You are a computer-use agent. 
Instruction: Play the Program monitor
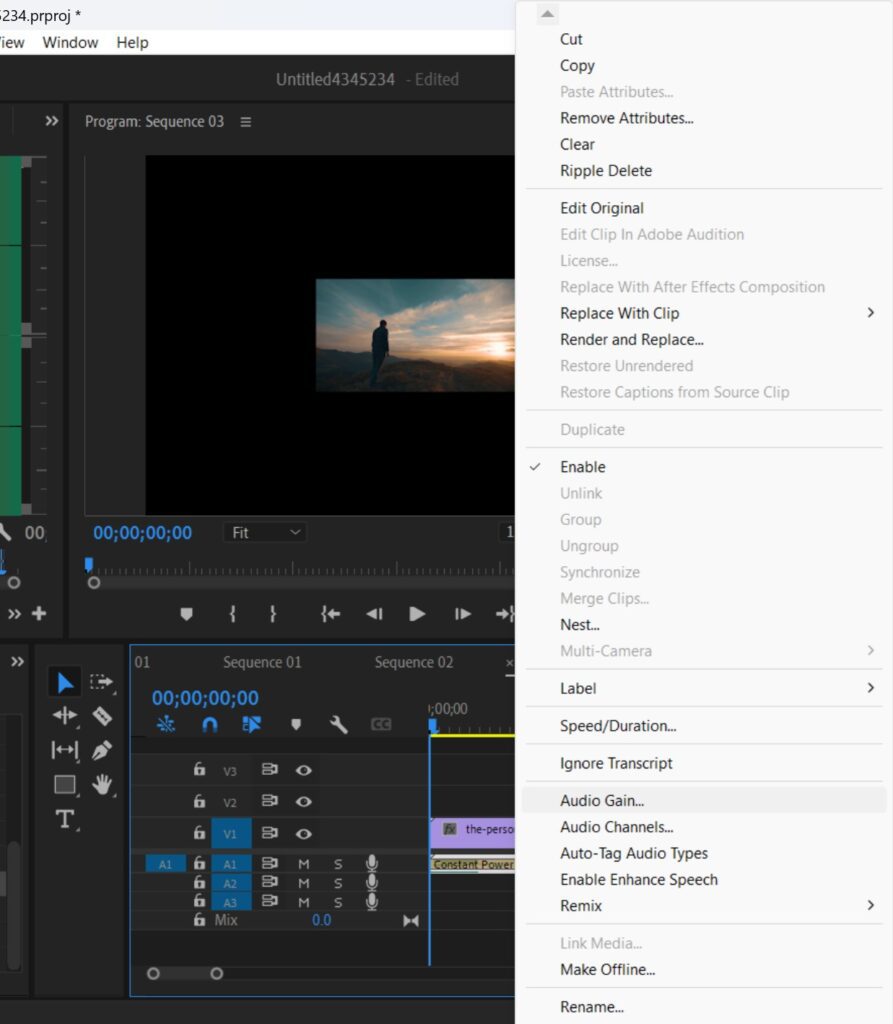[x=417, y=614]
